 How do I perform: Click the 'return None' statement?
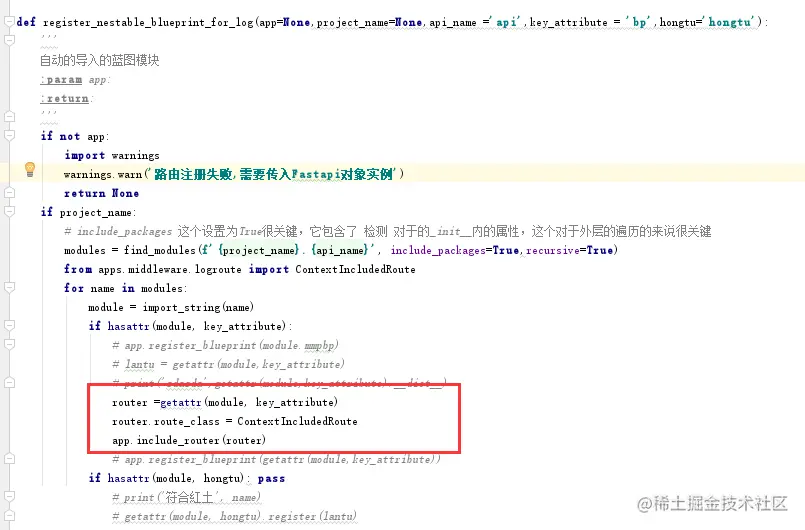102,193
